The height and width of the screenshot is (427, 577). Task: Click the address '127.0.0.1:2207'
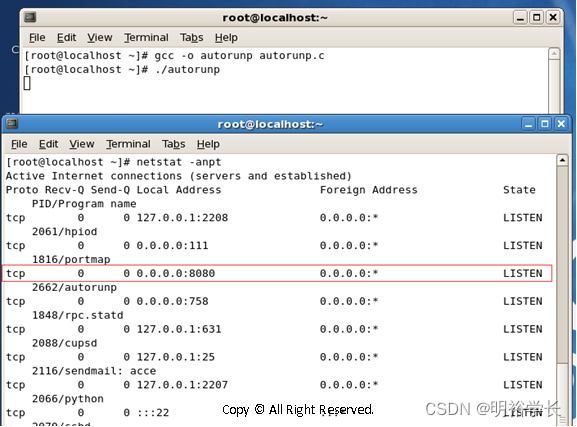coord(182,385)
